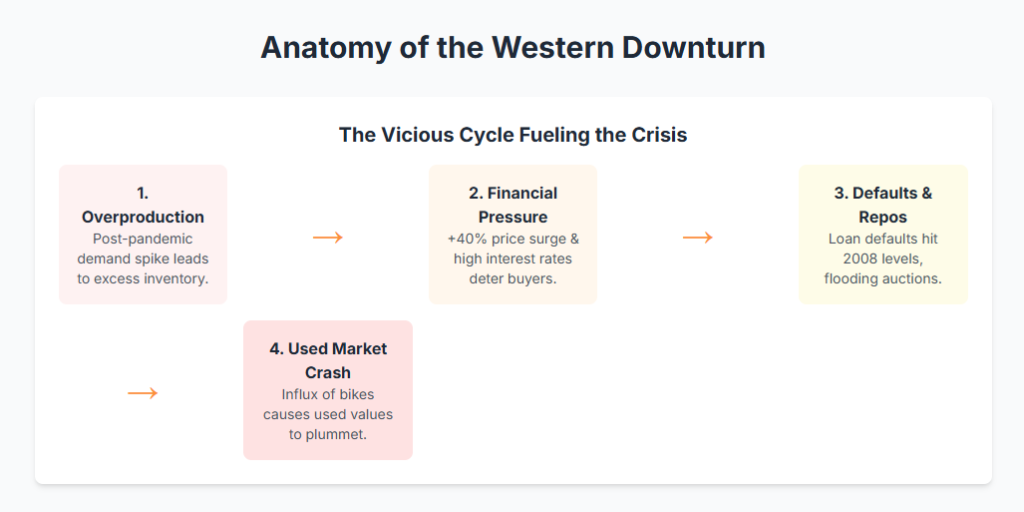The width and height of the screenshot is (1024, 512).
Task: Click the 'Anatomy of the Western Downturn' title
Action: 512,48
